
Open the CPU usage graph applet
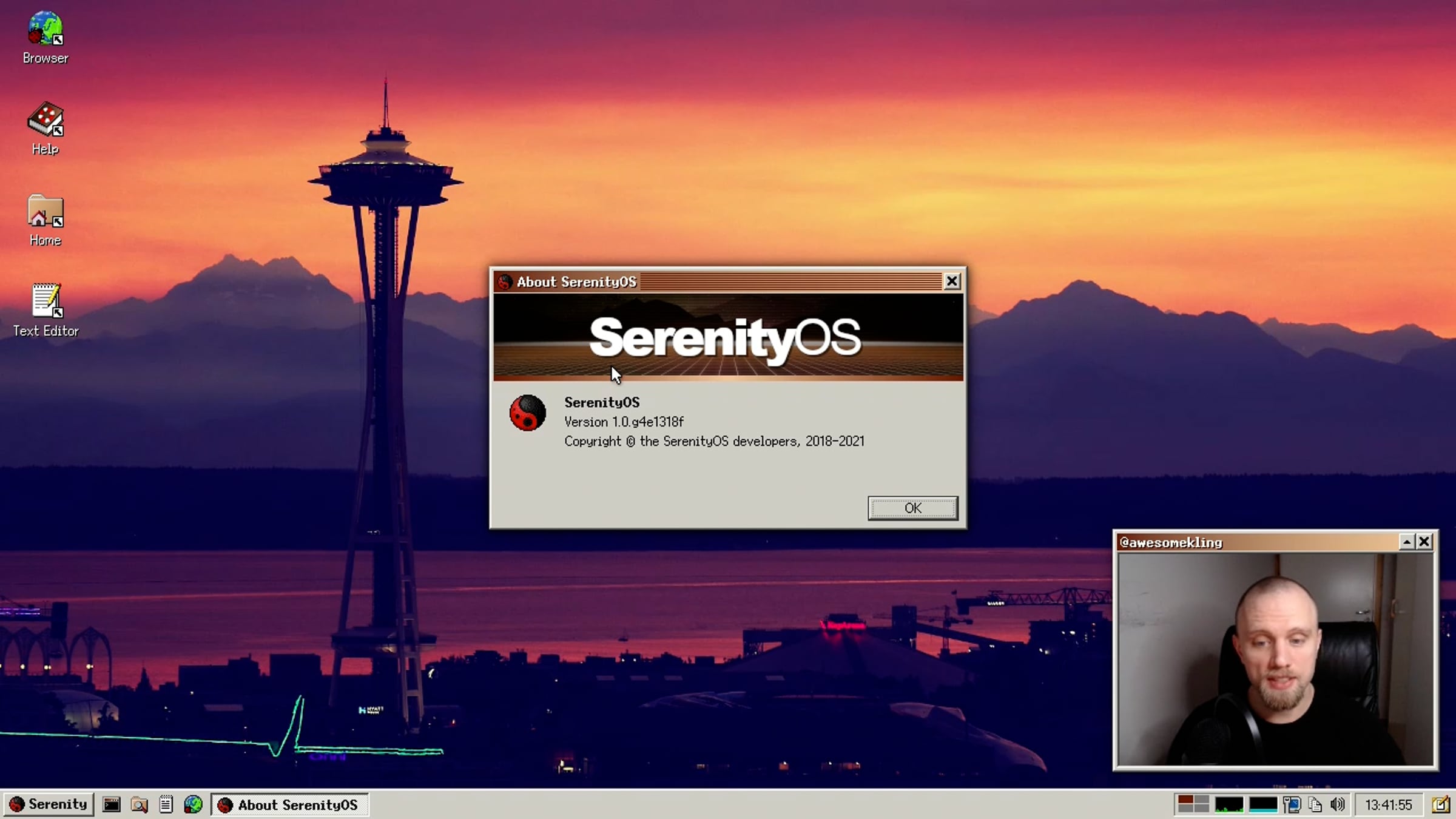coord(1229,804)
